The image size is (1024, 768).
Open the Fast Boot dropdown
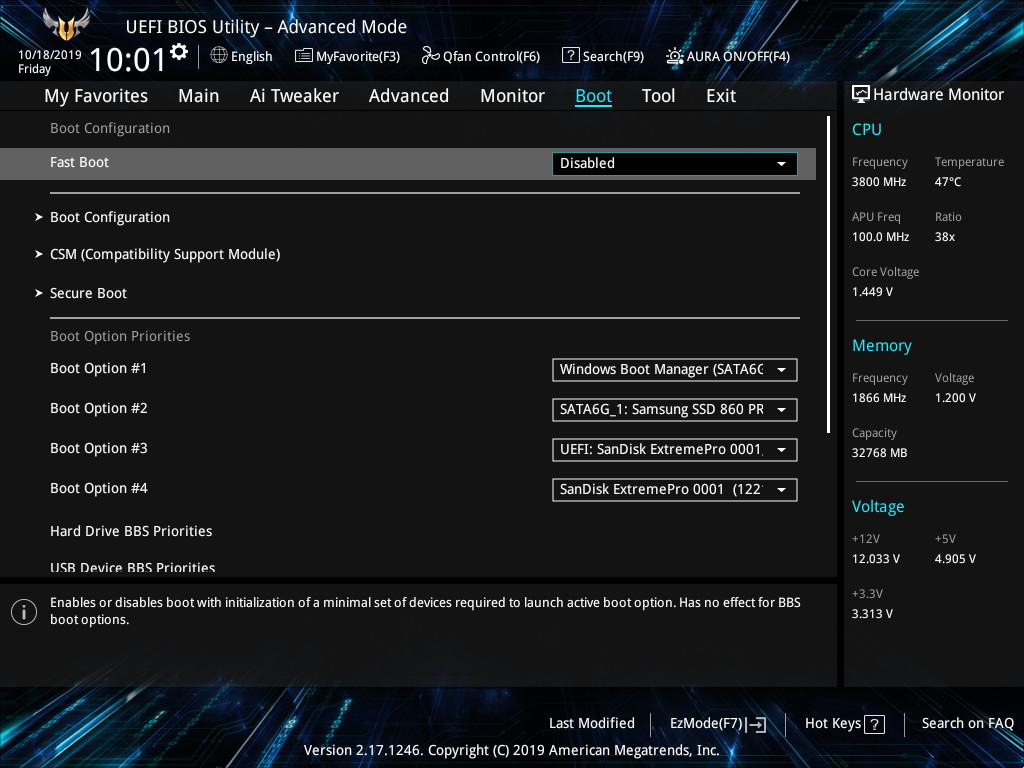pyautogui.click(x=675, y=163)
